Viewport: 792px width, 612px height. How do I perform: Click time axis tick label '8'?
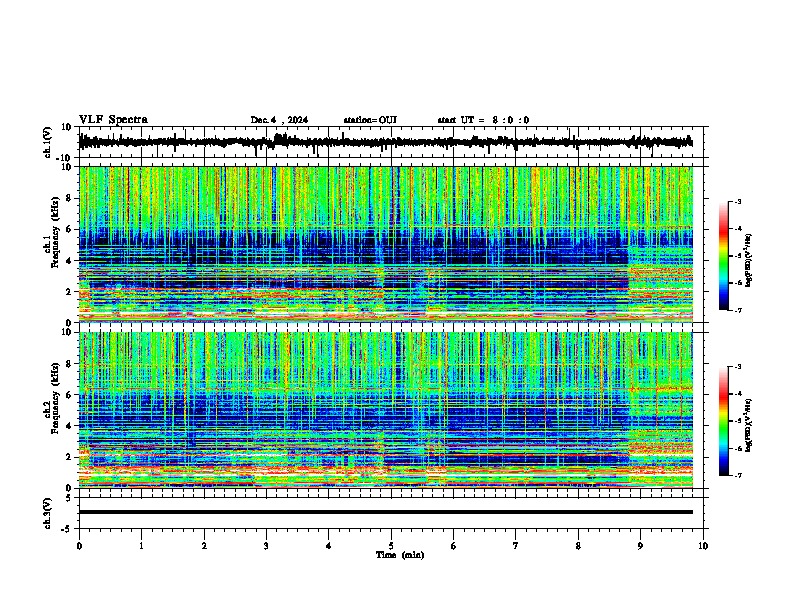point(578,546)
